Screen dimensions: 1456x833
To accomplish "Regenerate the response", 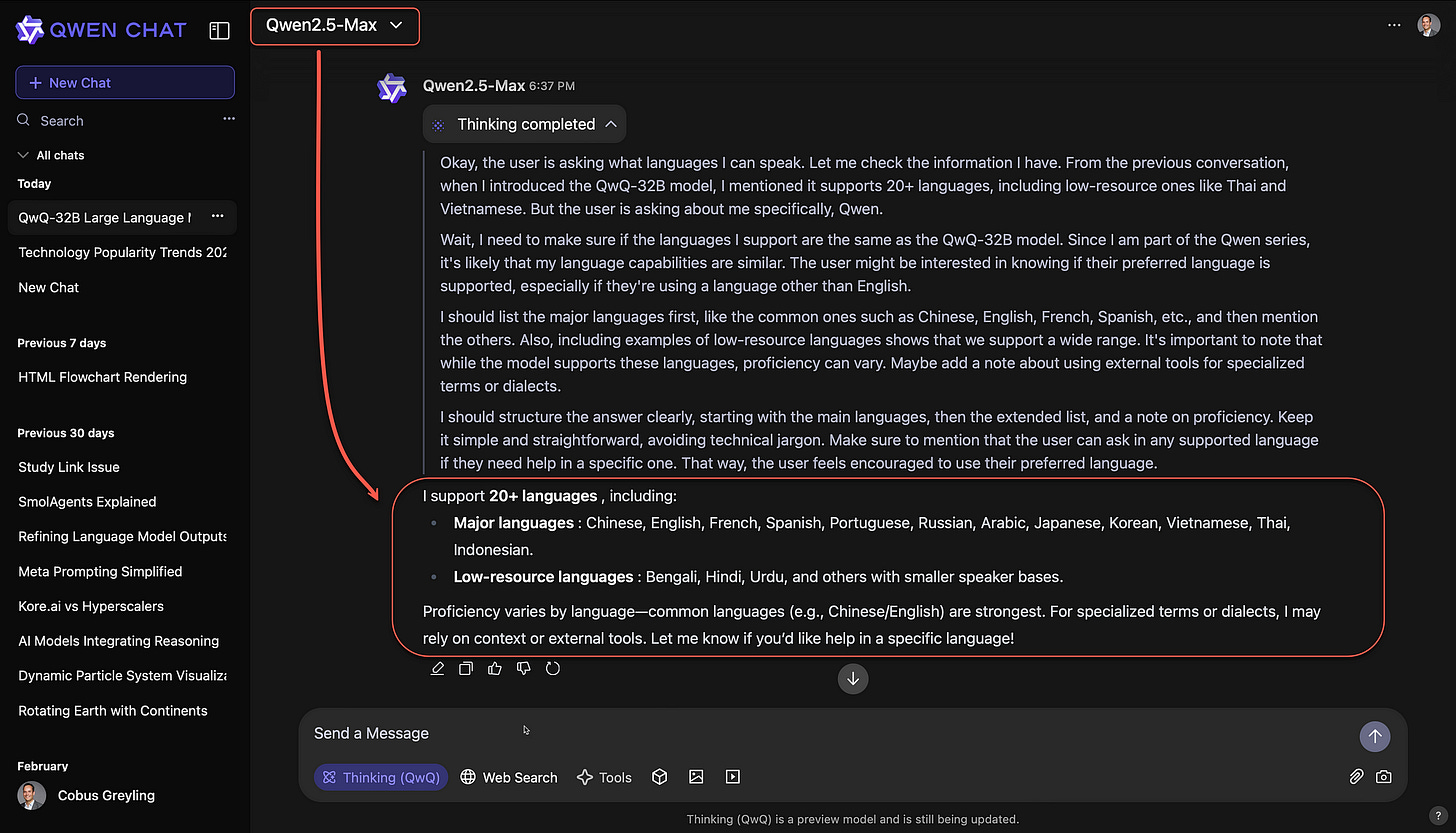I will (x=553, y=668).
